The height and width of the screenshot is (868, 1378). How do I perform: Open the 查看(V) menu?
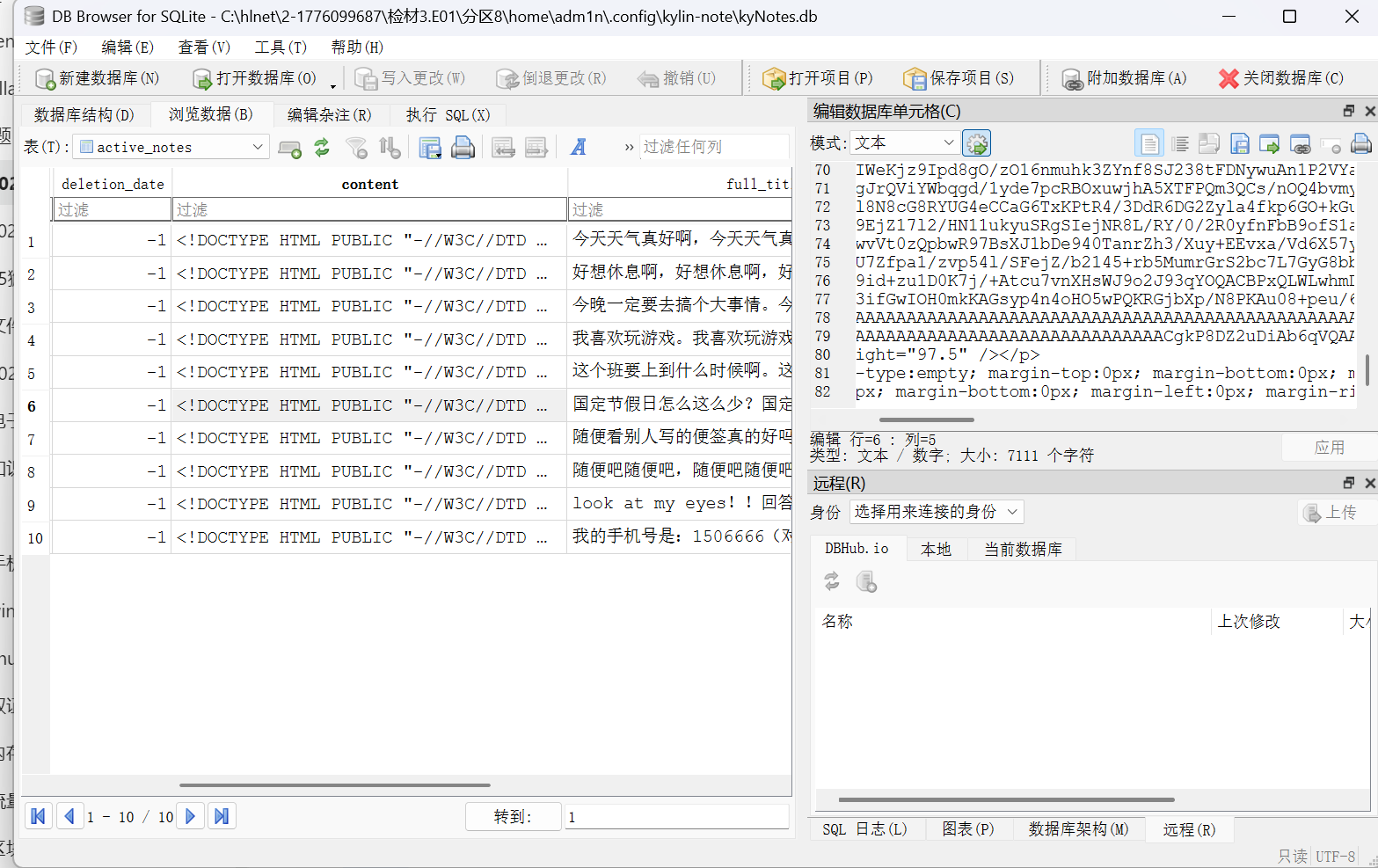coord(204,47)
